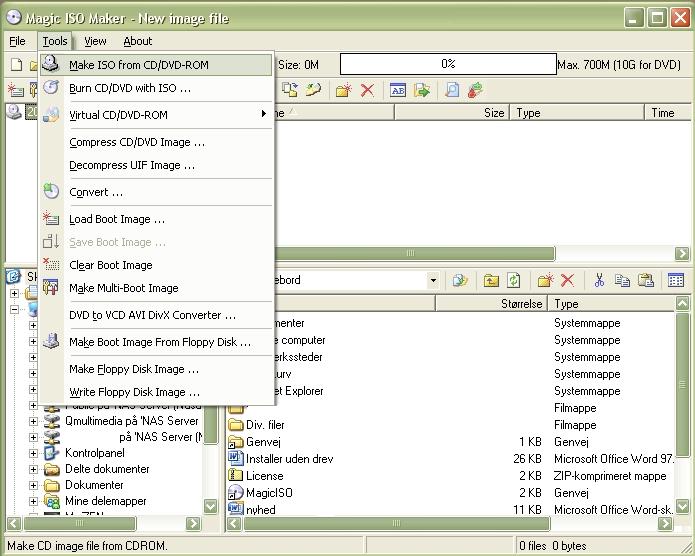Click the magnifier search icon in the image toolbar

[452, 90]
